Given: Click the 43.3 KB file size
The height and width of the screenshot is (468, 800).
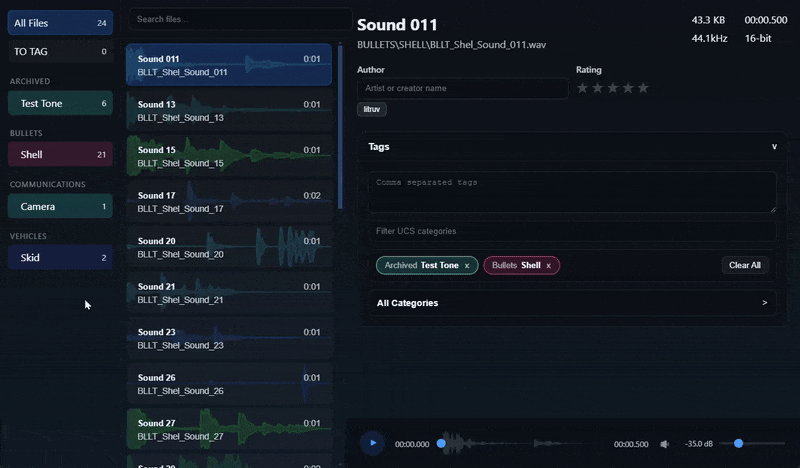Looking at the screenshot, I should pyautogui.click(x=708, y=20).
